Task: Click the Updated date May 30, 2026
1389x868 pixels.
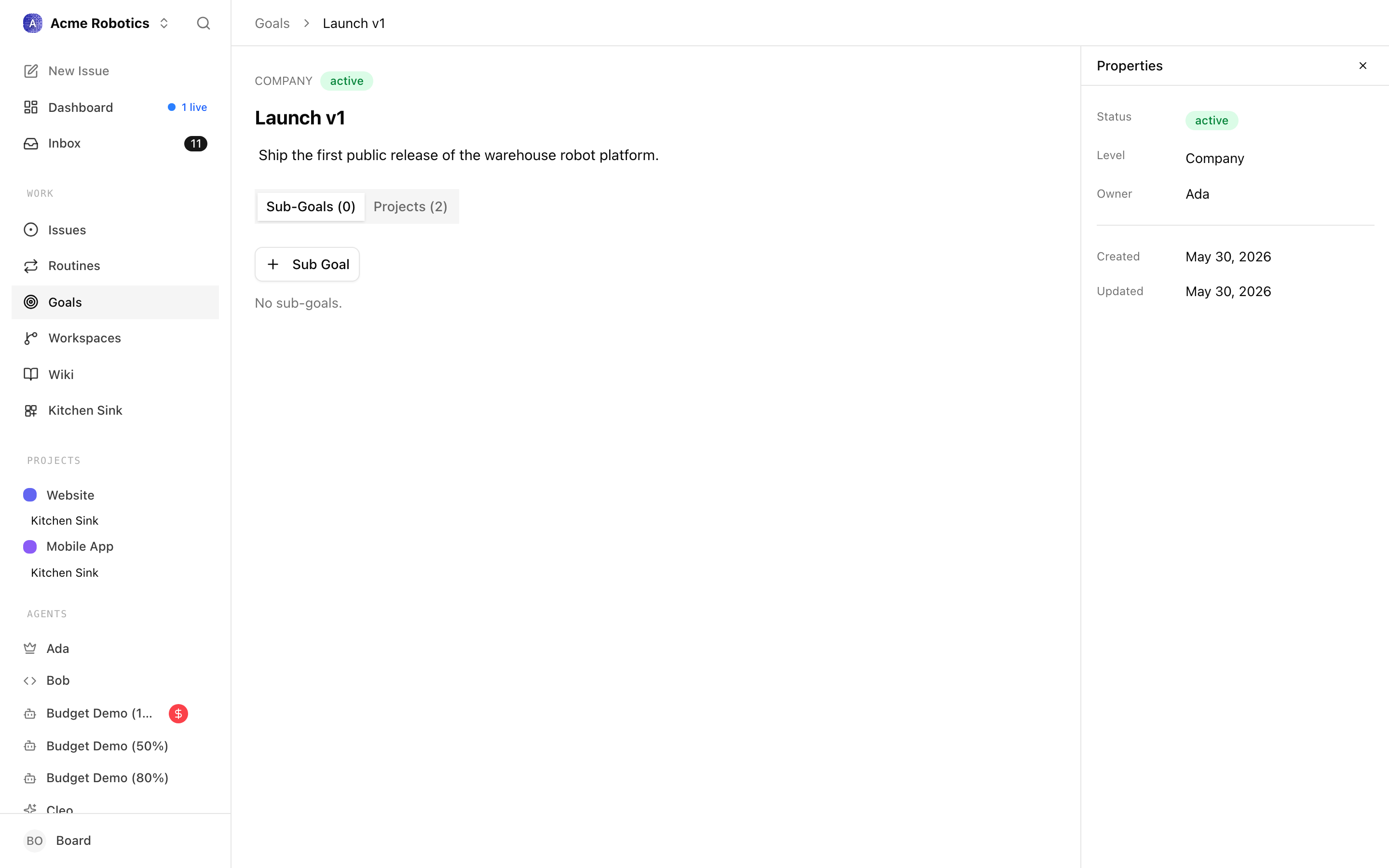Action: coord(1228,292)
